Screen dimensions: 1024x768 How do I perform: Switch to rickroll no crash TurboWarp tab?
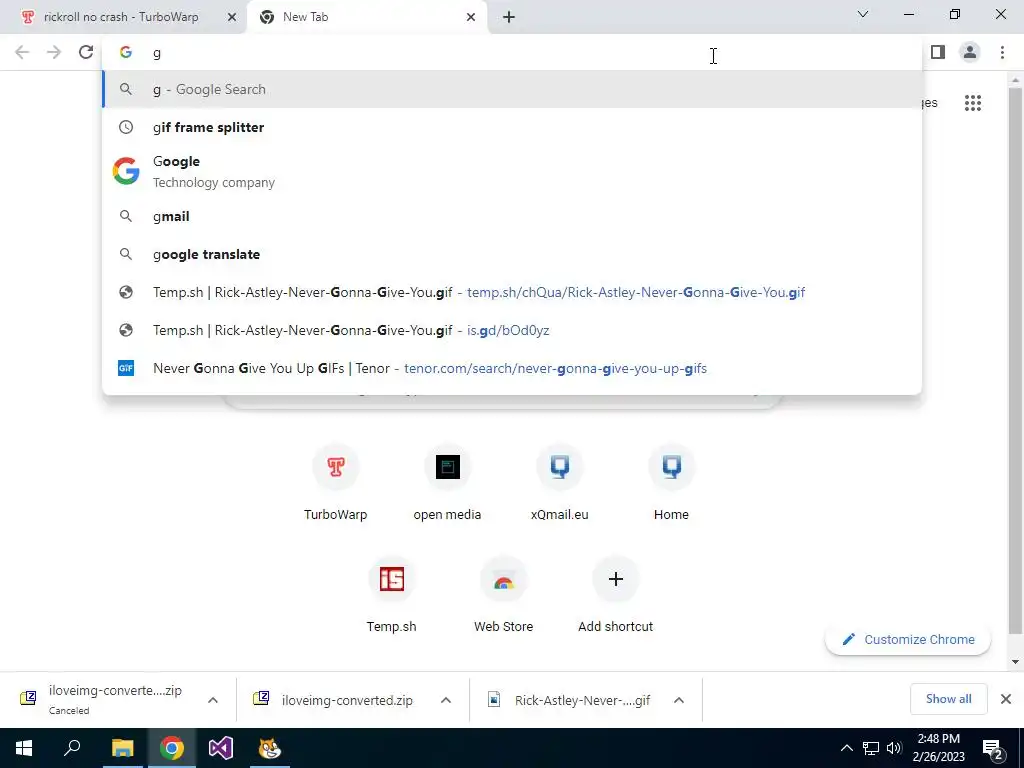coord(121,17)
